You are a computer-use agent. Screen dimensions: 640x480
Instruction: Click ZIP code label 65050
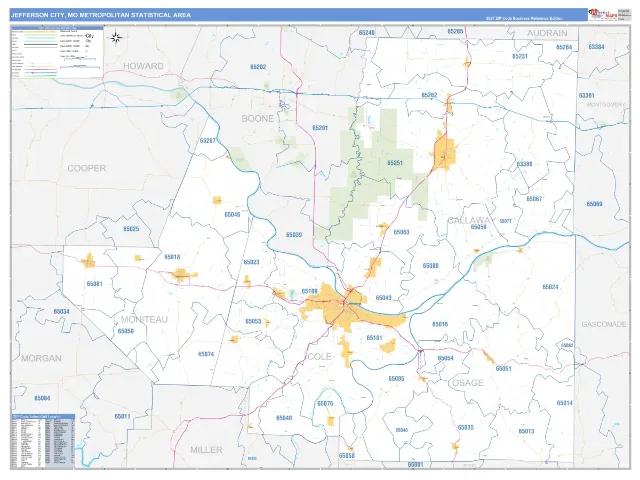pos(126,331)
